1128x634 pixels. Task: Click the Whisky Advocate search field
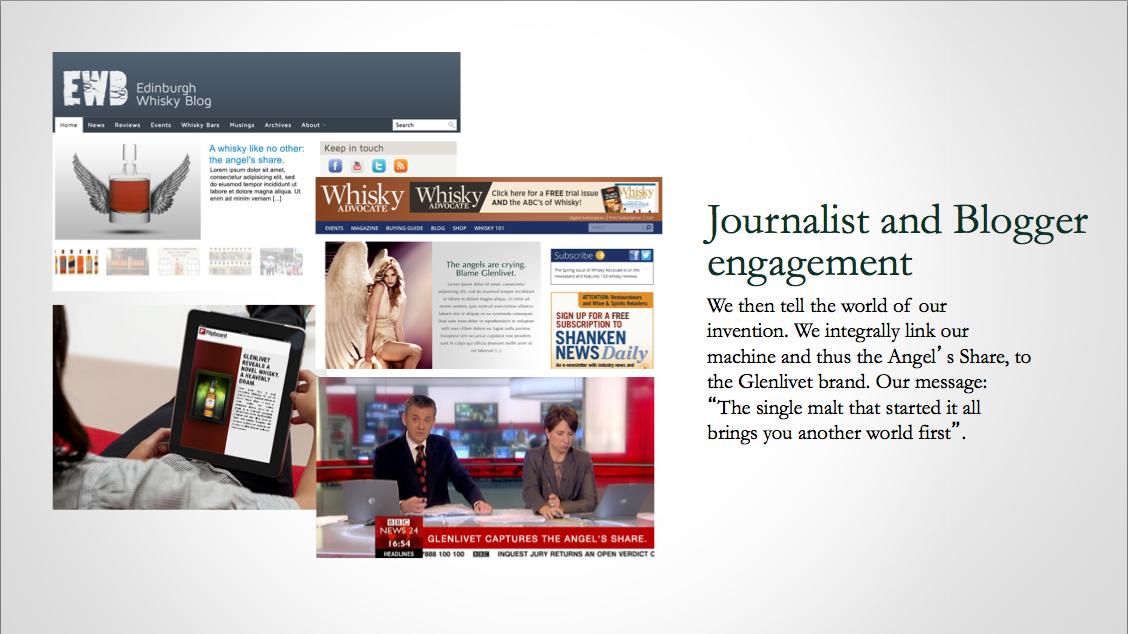pyautogui.click(x=621, y=227)
